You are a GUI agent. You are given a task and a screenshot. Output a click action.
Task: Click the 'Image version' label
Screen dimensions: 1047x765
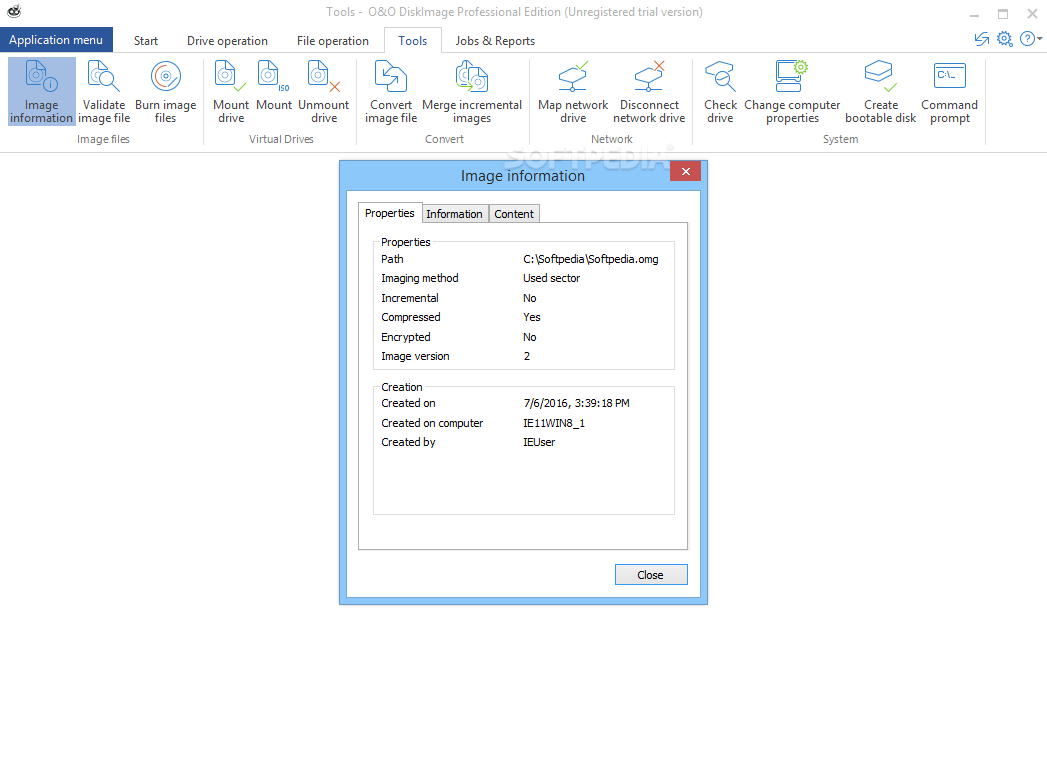pyautogui.click(x=415, y=356)
